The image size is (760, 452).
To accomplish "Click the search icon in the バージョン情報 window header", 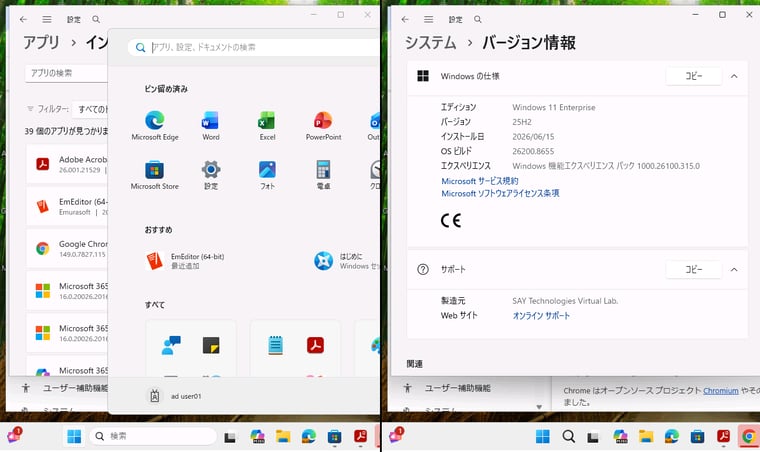I will click(478, 19).
